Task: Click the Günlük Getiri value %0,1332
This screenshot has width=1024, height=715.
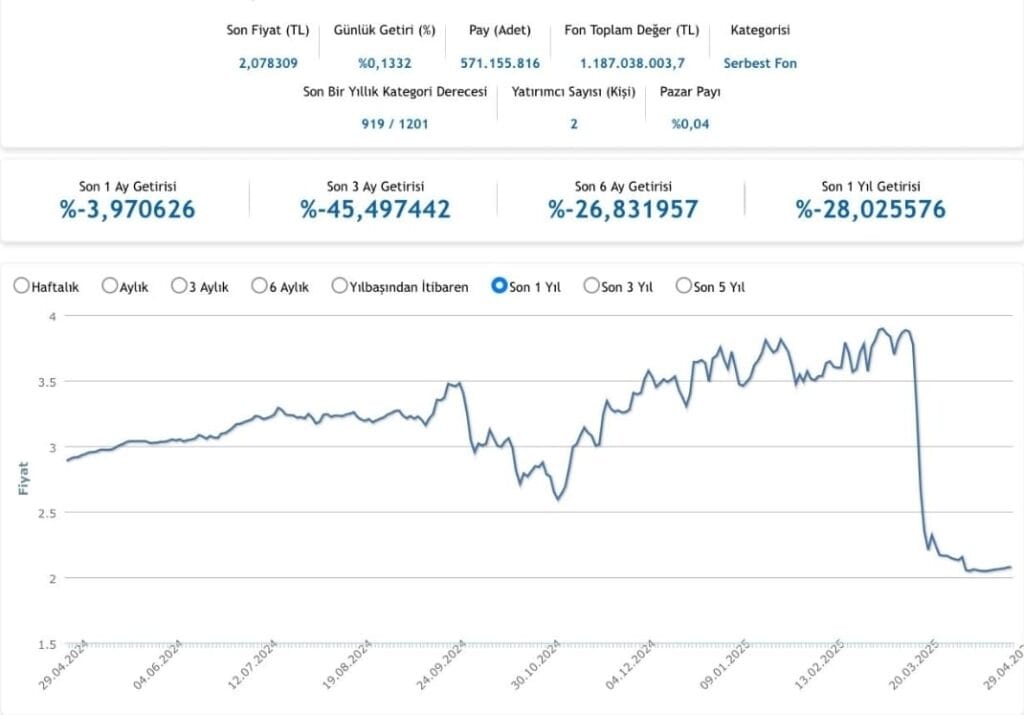Action: (x=384, y=63)
